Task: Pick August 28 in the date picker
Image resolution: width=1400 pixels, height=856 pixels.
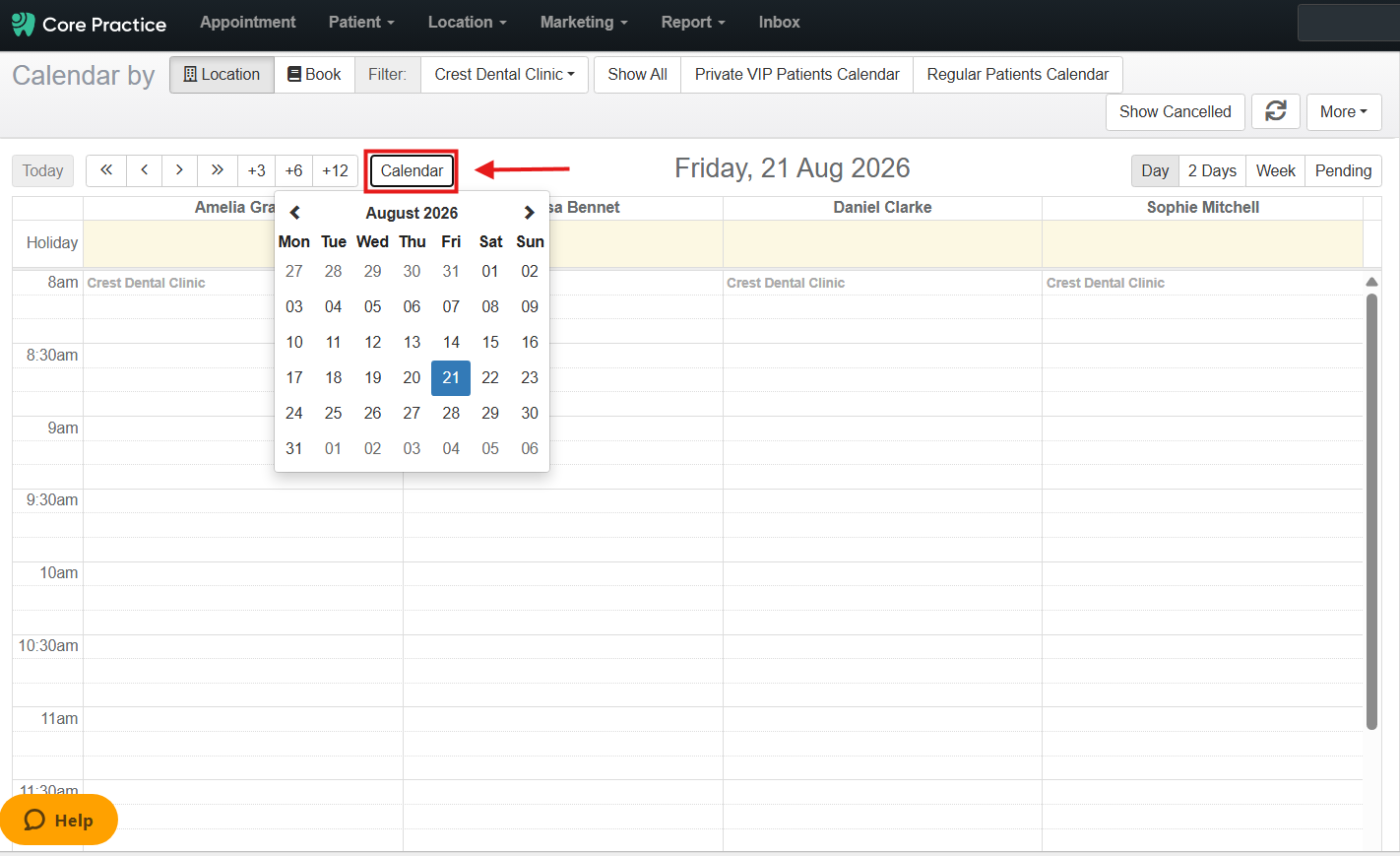Action: [451, 413]
